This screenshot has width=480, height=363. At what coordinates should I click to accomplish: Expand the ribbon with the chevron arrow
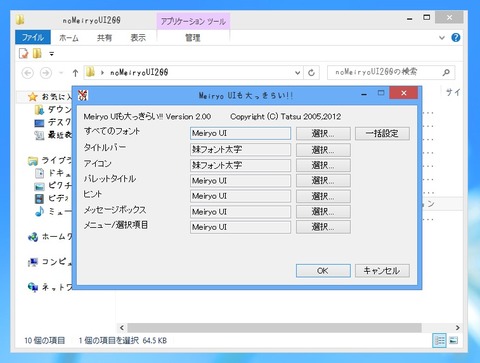[x=442, y=38]
